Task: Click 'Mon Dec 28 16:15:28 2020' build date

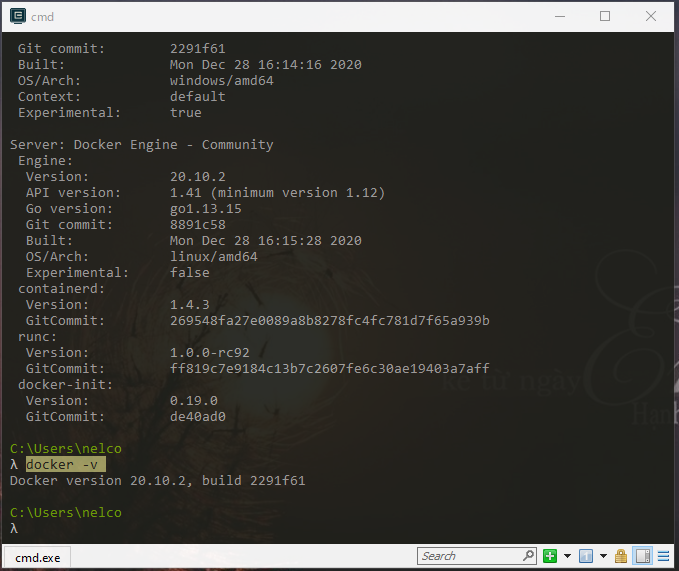Action: coord(265,240)
